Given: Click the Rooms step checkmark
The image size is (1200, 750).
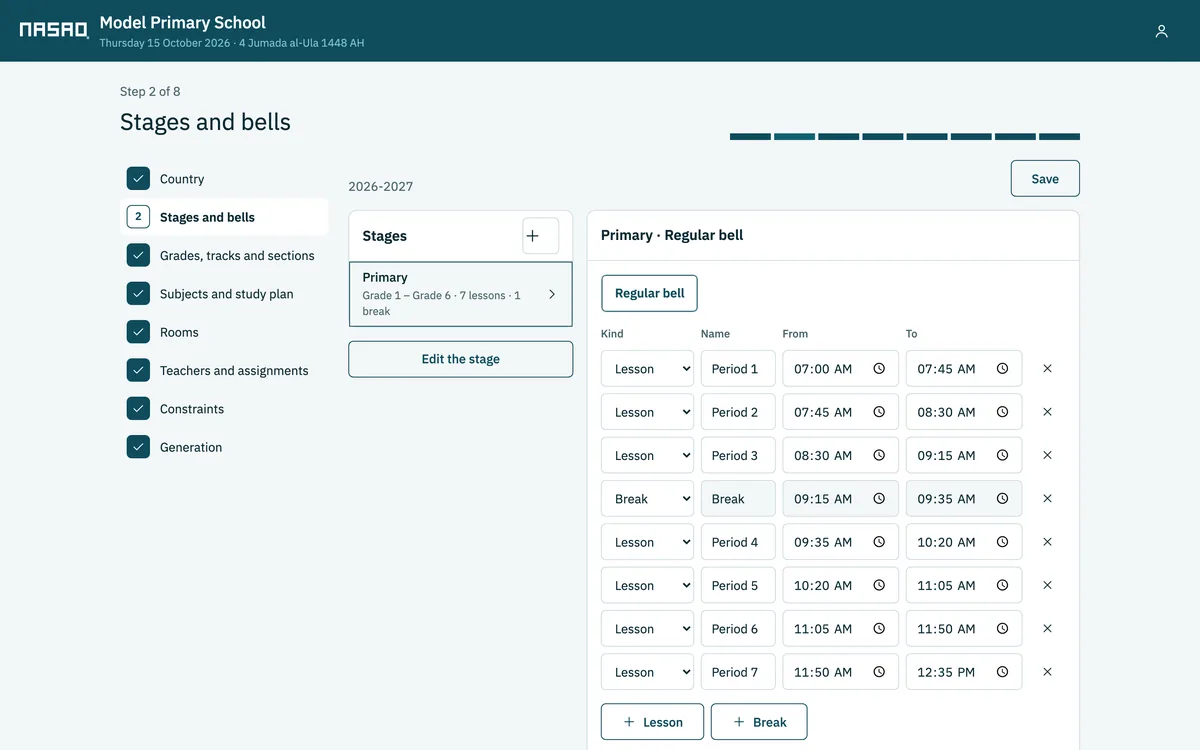Looking at the screenshot, I should click(138, 332).
